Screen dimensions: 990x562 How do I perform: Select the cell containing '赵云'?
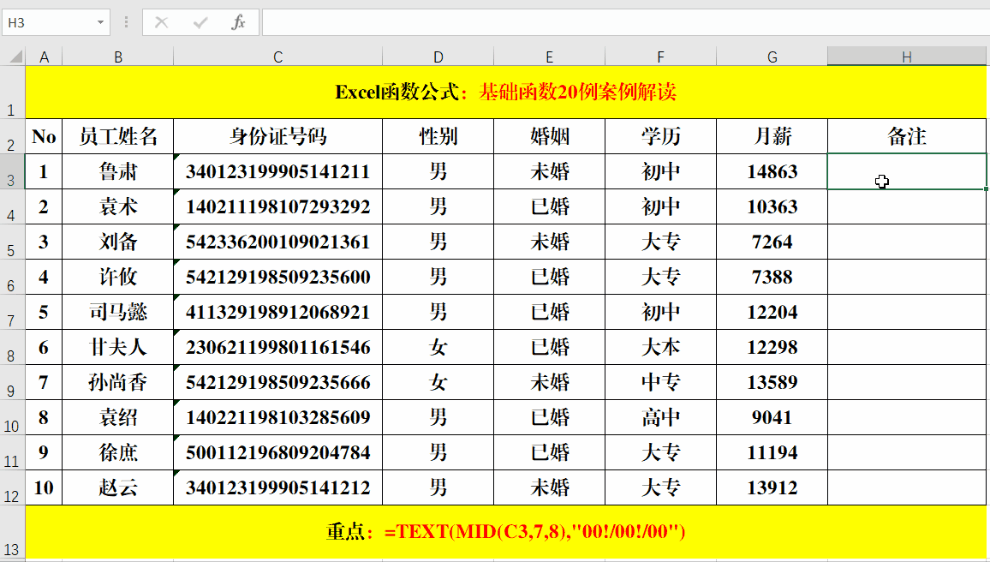(118, 487)
